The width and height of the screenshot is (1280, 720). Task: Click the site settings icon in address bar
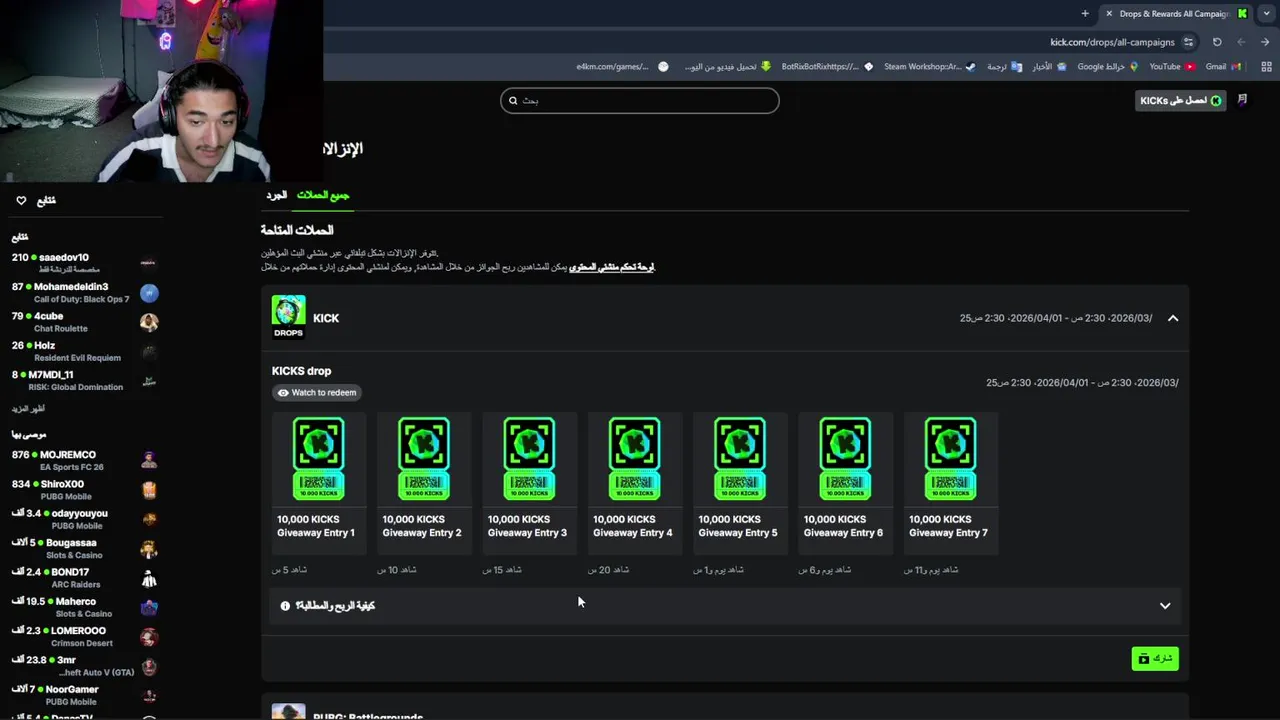(1188, 42)
